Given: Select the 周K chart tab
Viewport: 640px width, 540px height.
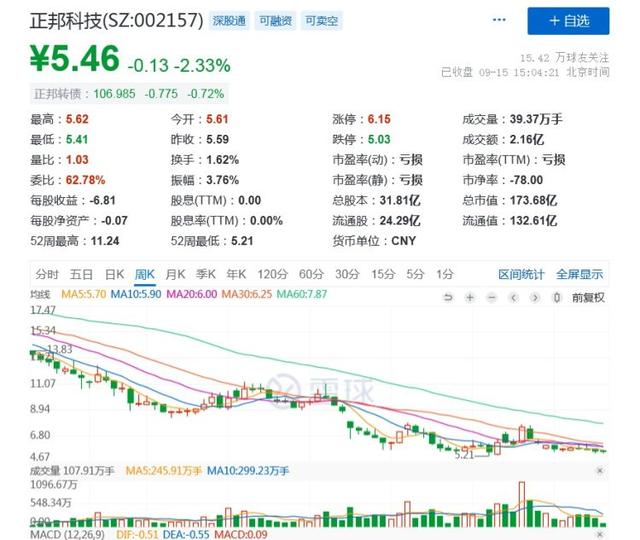Looking at the screenshot, I should click(x=144, y=274).
